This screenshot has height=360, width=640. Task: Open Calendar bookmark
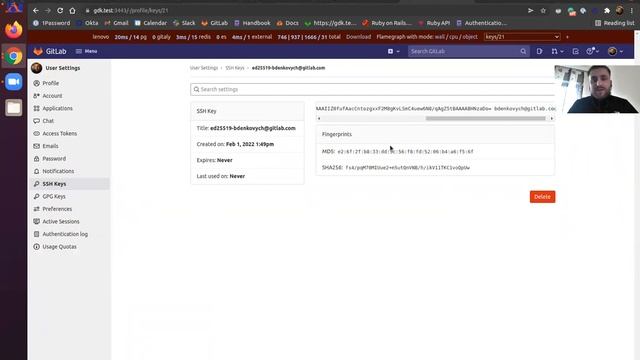[x=151, y=23]
